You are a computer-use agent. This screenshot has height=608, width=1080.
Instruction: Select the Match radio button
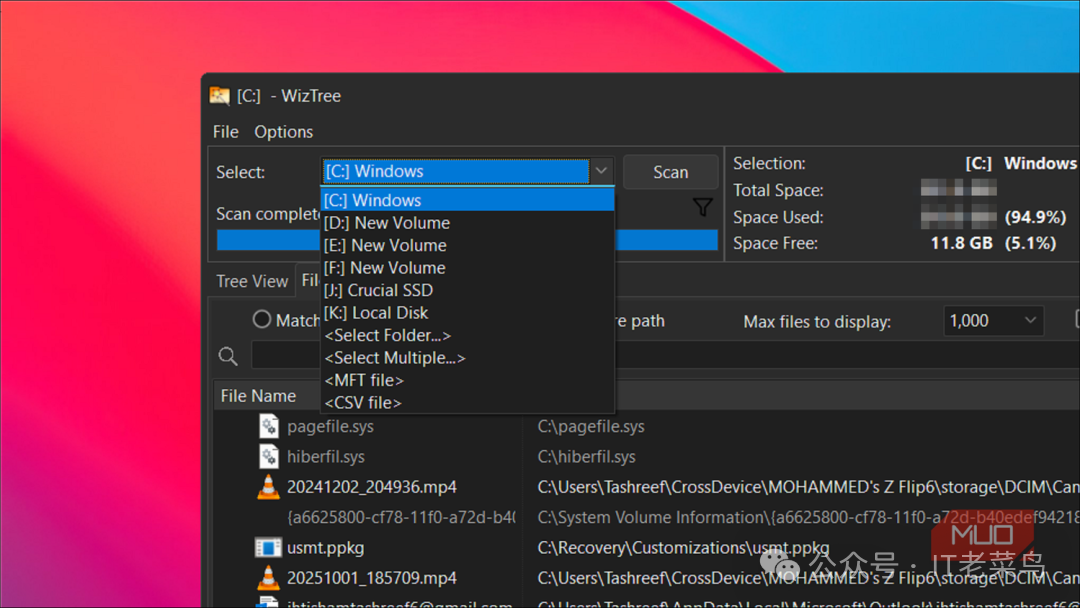[262, 320]
